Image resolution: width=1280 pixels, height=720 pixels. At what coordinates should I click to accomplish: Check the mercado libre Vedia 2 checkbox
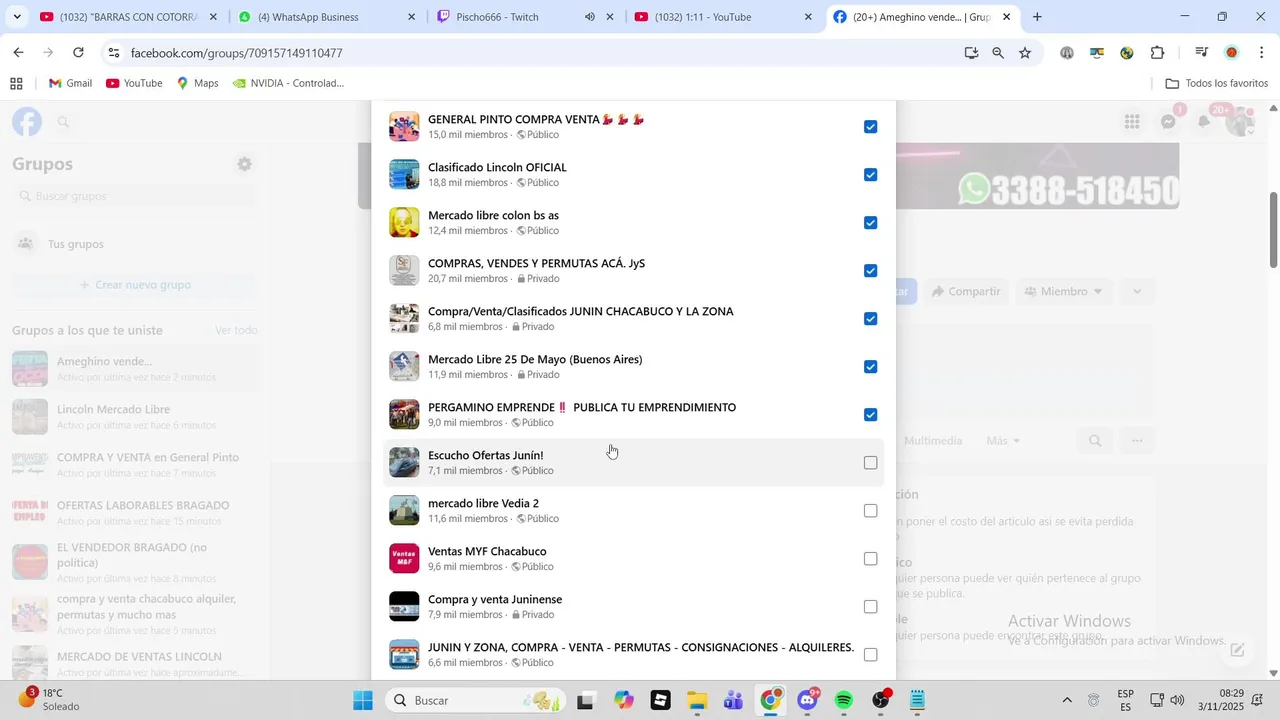coord(870,511)
